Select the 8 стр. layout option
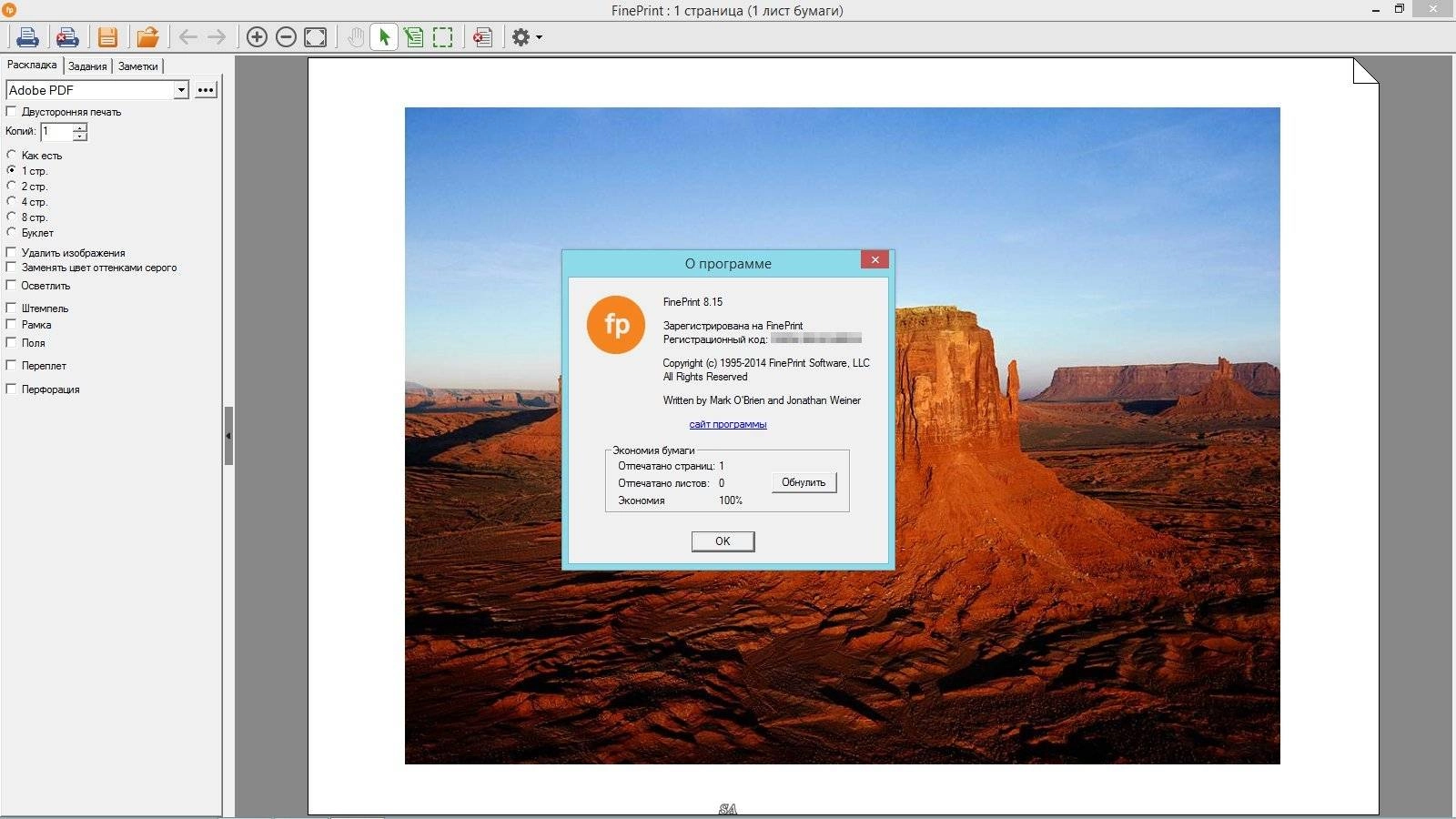This screenshot has width=1456, height=819. [11, 217]
